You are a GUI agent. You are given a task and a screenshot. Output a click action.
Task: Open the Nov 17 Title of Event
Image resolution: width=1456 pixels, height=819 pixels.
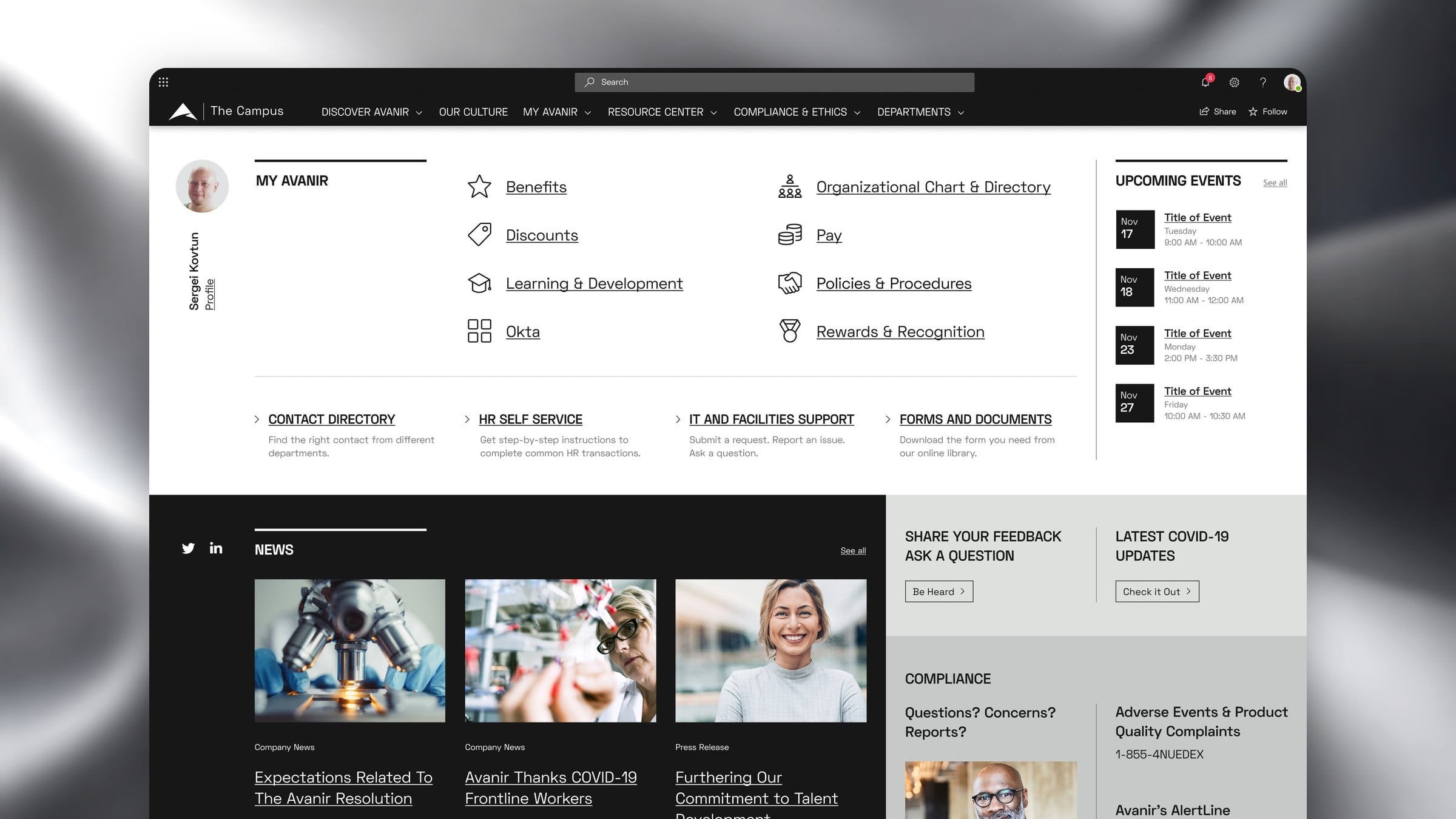pos(1197,217)
